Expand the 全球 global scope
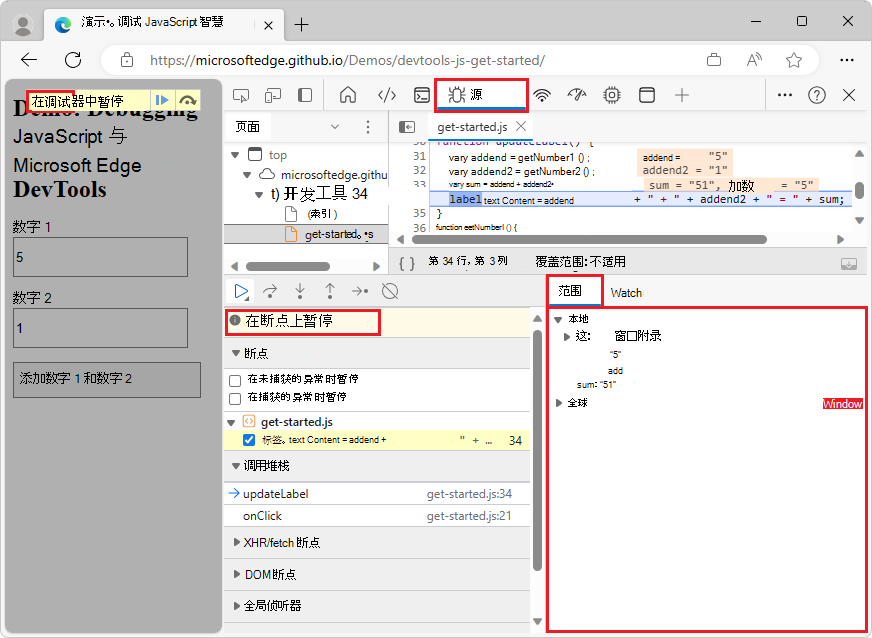 pos(559,403)
